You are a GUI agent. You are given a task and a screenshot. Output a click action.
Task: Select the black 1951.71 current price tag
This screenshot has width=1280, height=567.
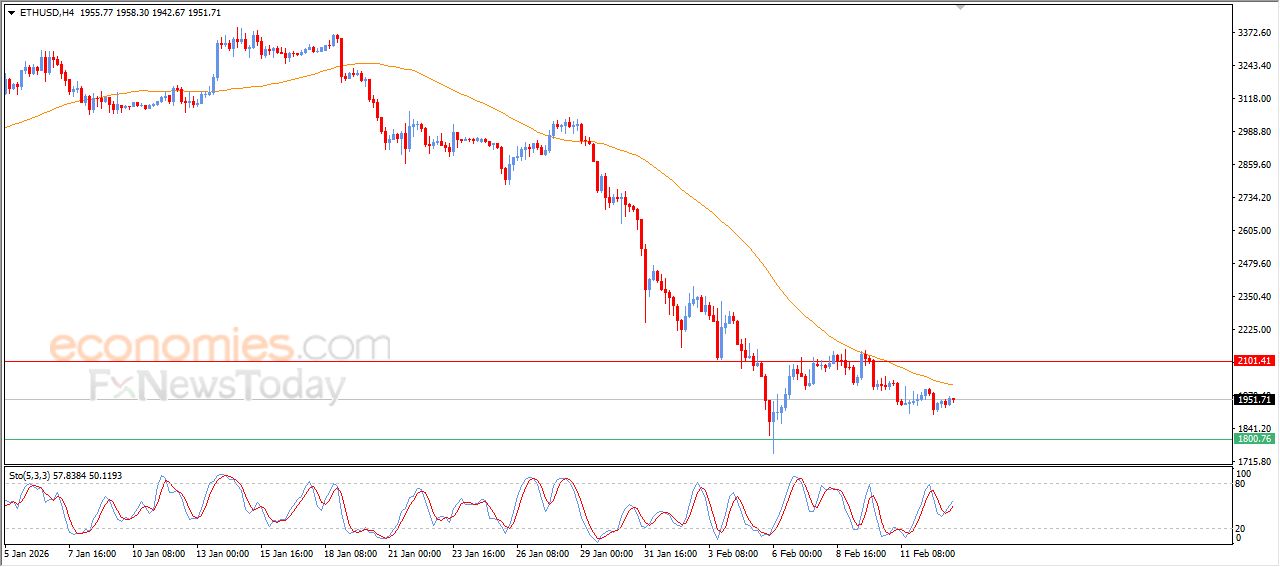[1254, 400]
